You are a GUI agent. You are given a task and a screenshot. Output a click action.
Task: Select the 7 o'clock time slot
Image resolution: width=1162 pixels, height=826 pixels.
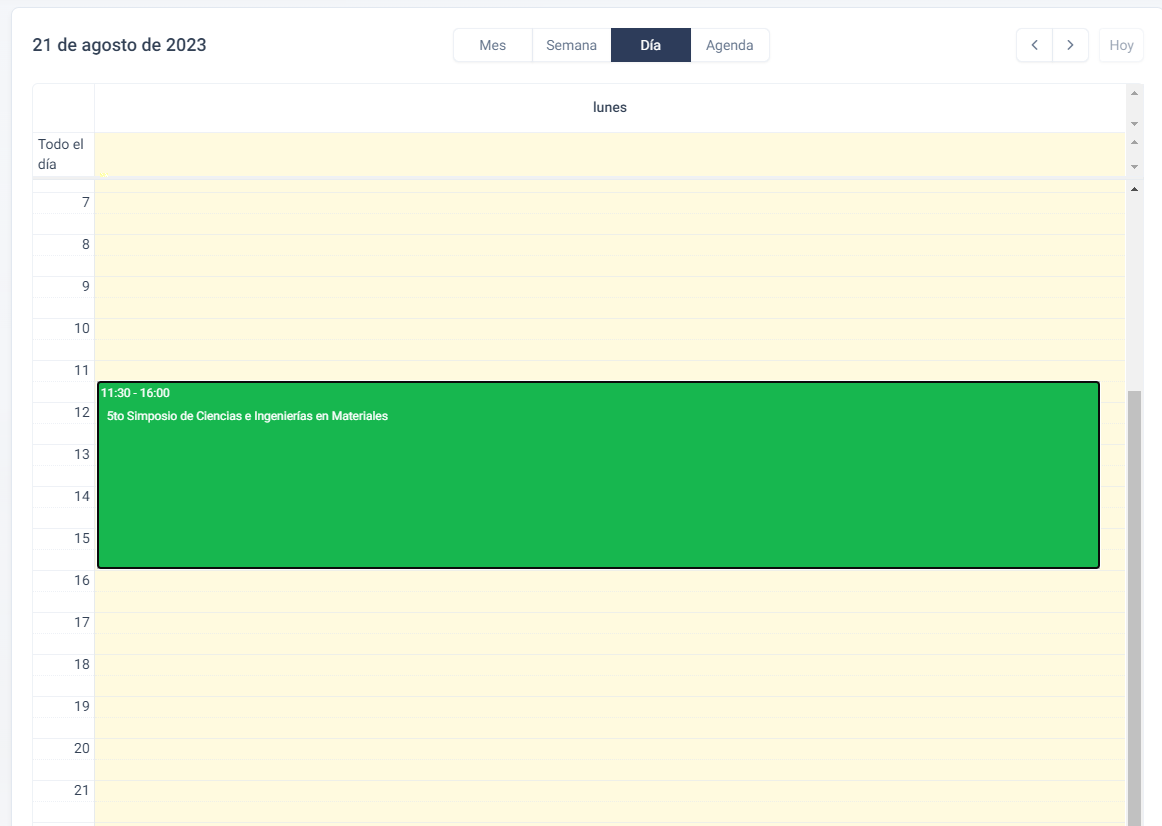(x=609, y=203)
